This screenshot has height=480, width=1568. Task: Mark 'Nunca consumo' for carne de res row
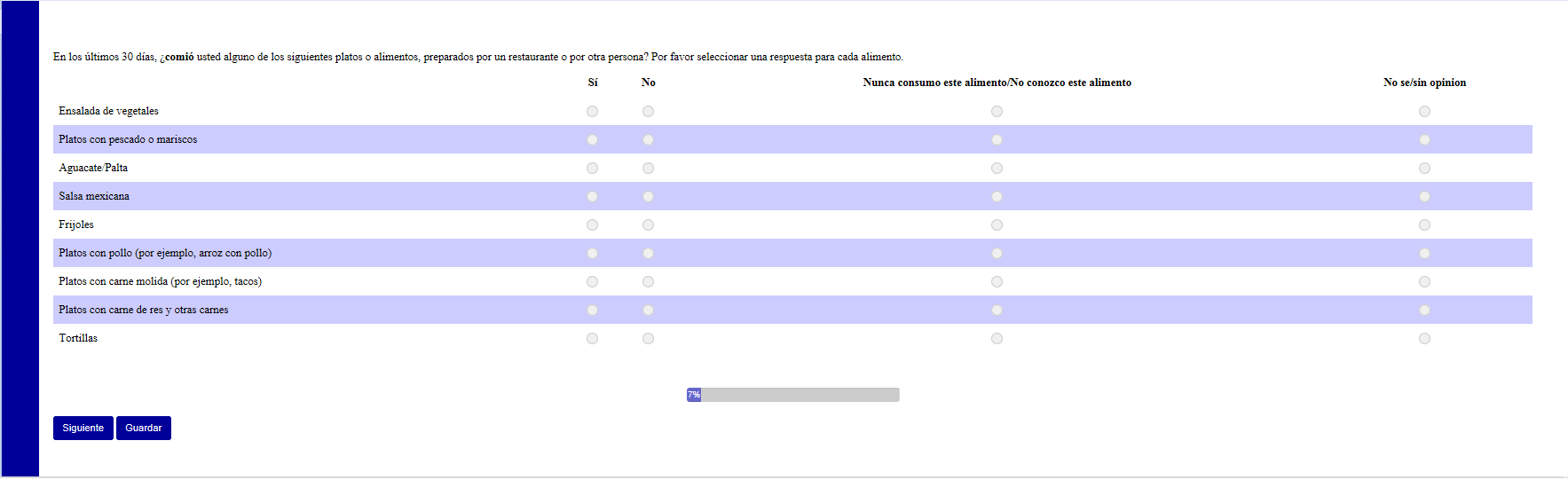(997, 310)
